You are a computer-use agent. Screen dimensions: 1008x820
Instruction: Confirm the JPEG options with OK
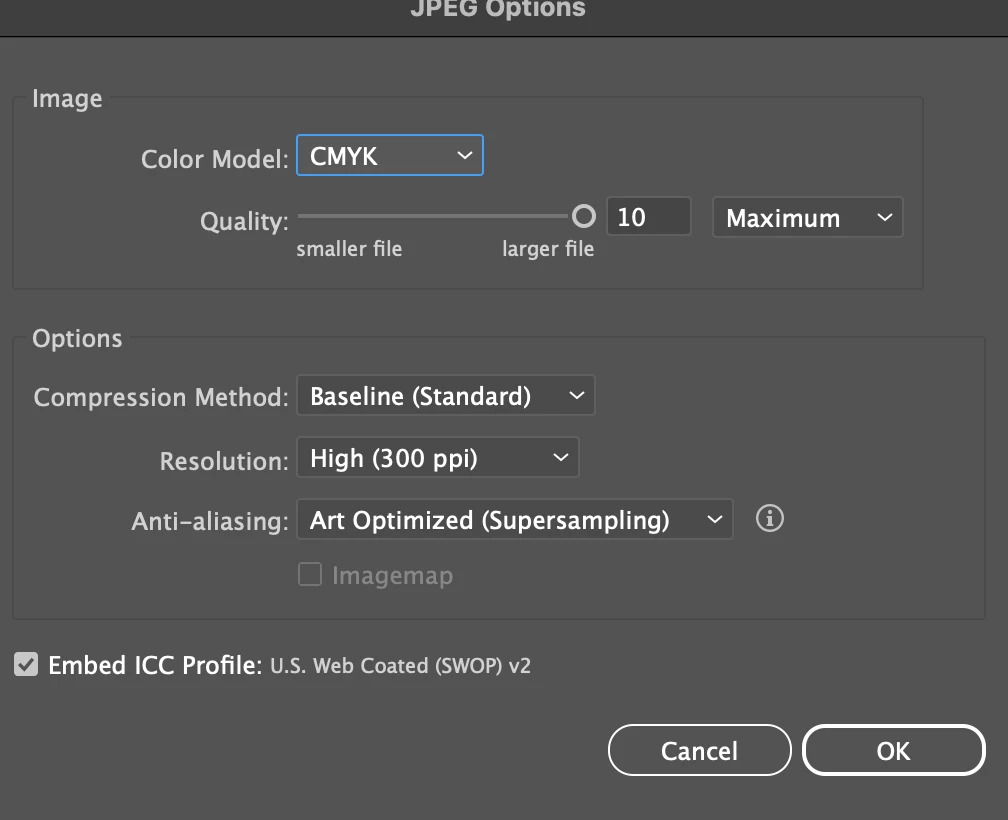[894, 750]
